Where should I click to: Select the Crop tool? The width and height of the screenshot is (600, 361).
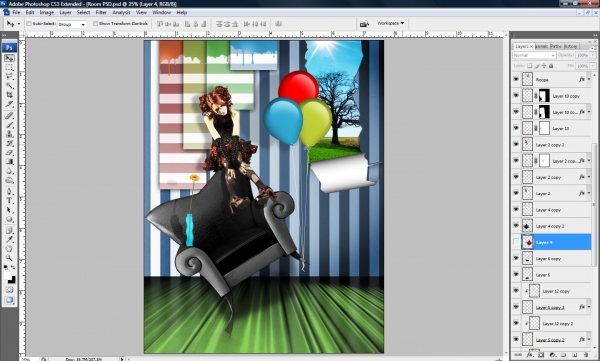(9, 95)
